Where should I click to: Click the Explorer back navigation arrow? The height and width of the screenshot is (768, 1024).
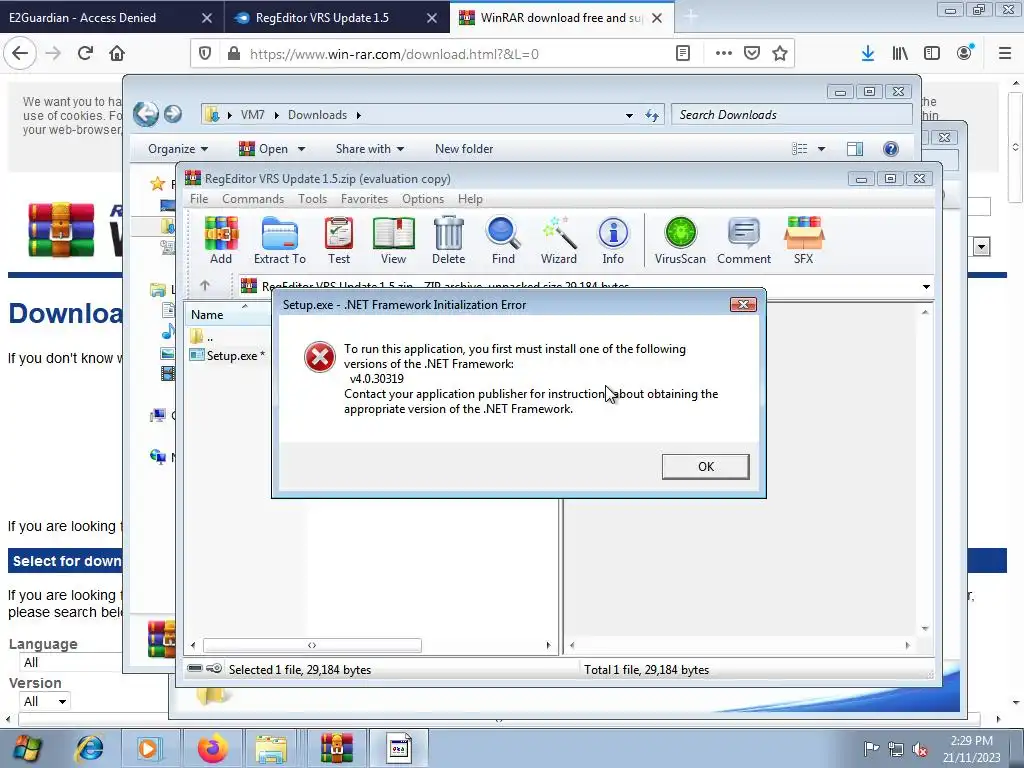146,114
